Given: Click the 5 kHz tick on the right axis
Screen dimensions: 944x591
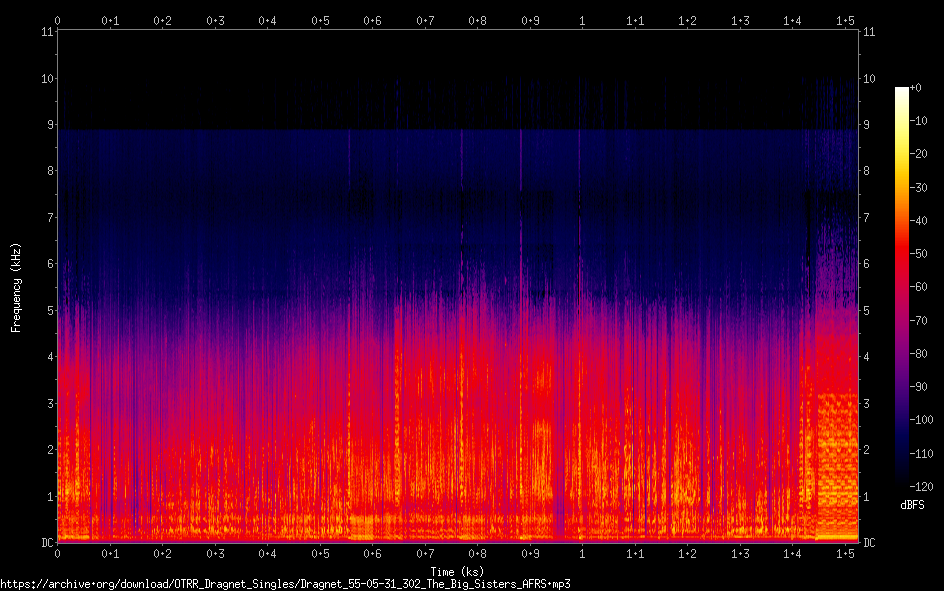Looking at the screenshot, I should tap(867, 311).
